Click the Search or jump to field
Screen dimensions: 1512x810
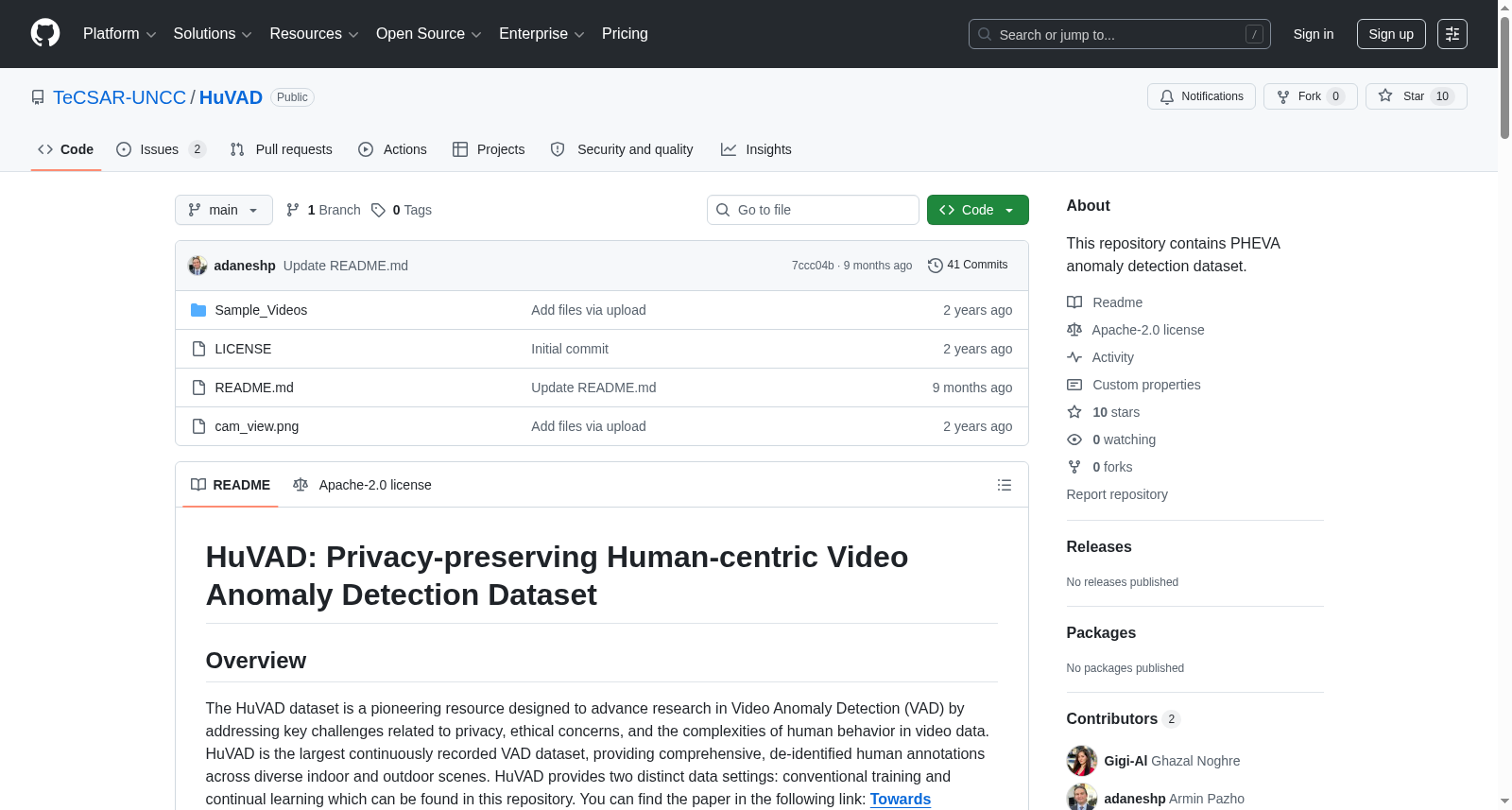coord(1120,34)
